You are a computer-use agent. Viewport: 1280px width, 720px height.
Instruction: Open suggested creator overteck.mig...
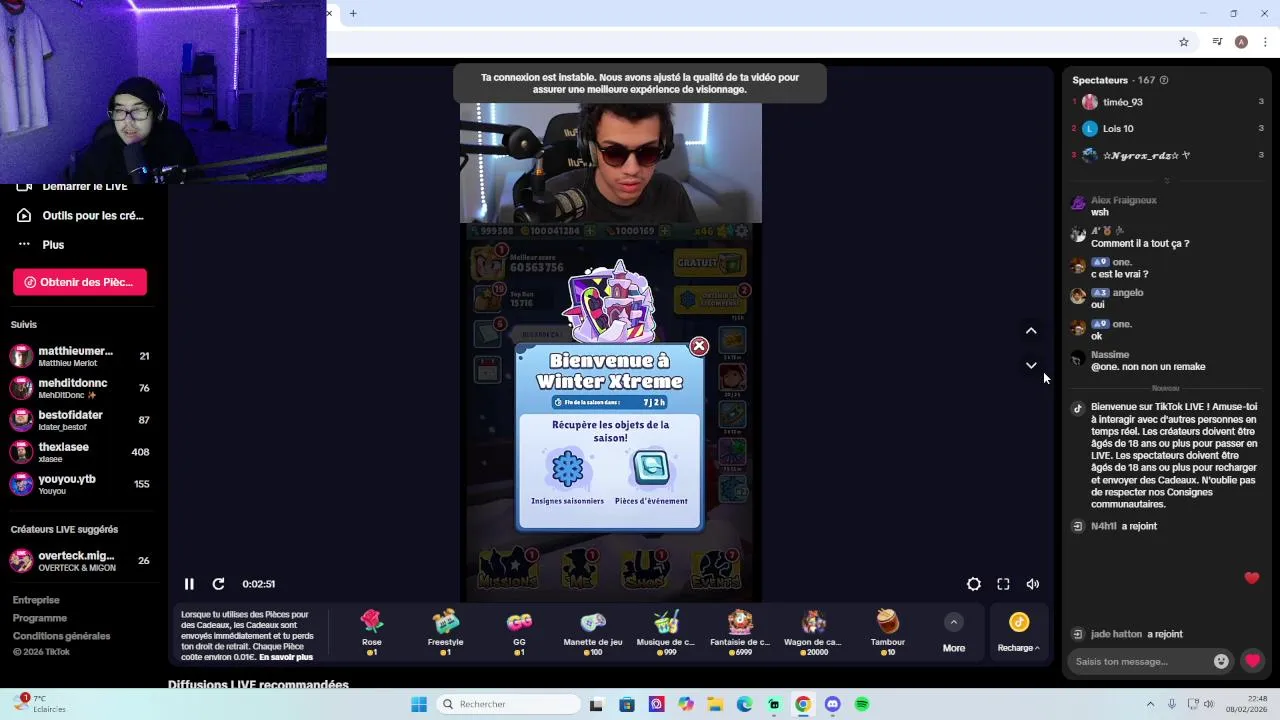80,561
